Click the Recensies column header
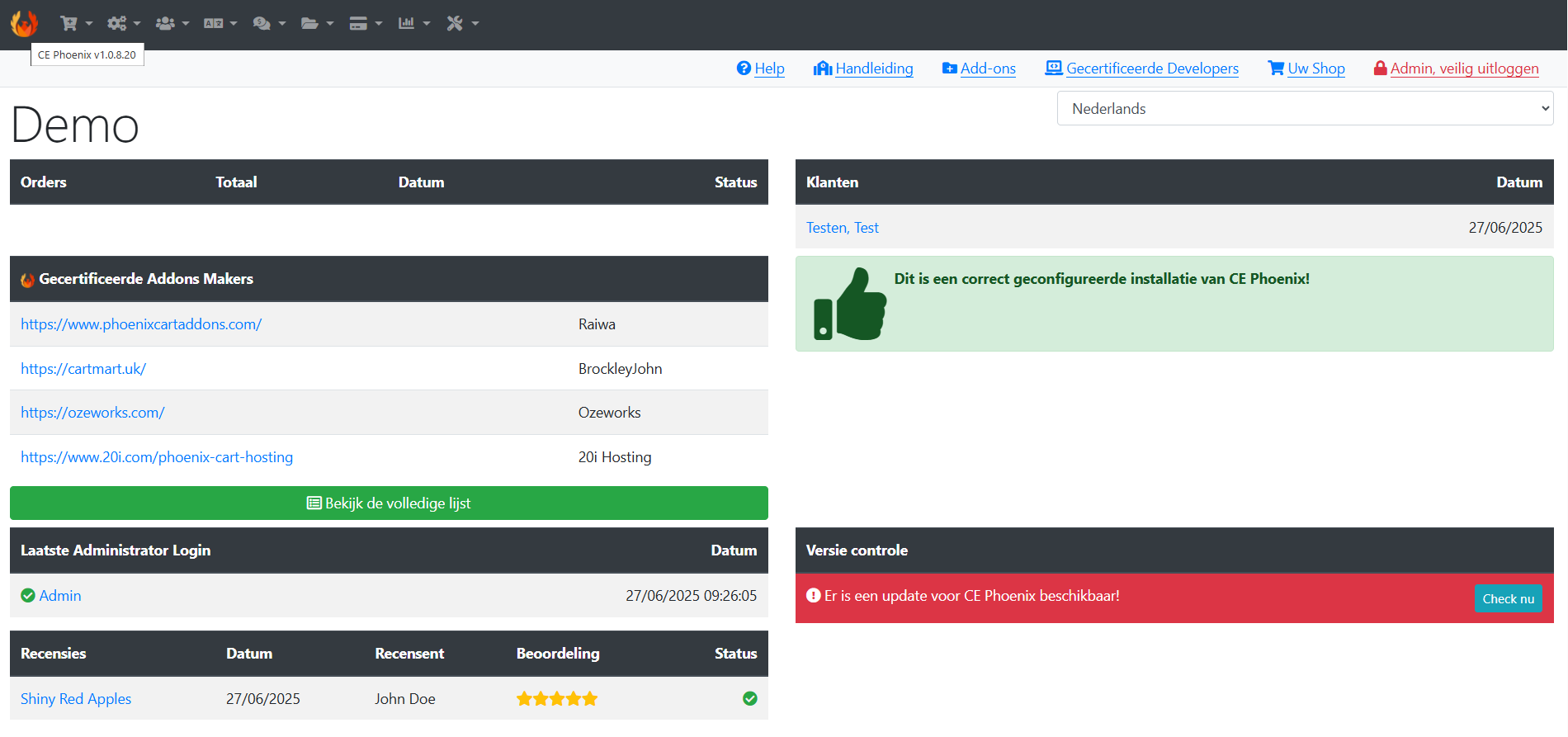 coord(53,654)
